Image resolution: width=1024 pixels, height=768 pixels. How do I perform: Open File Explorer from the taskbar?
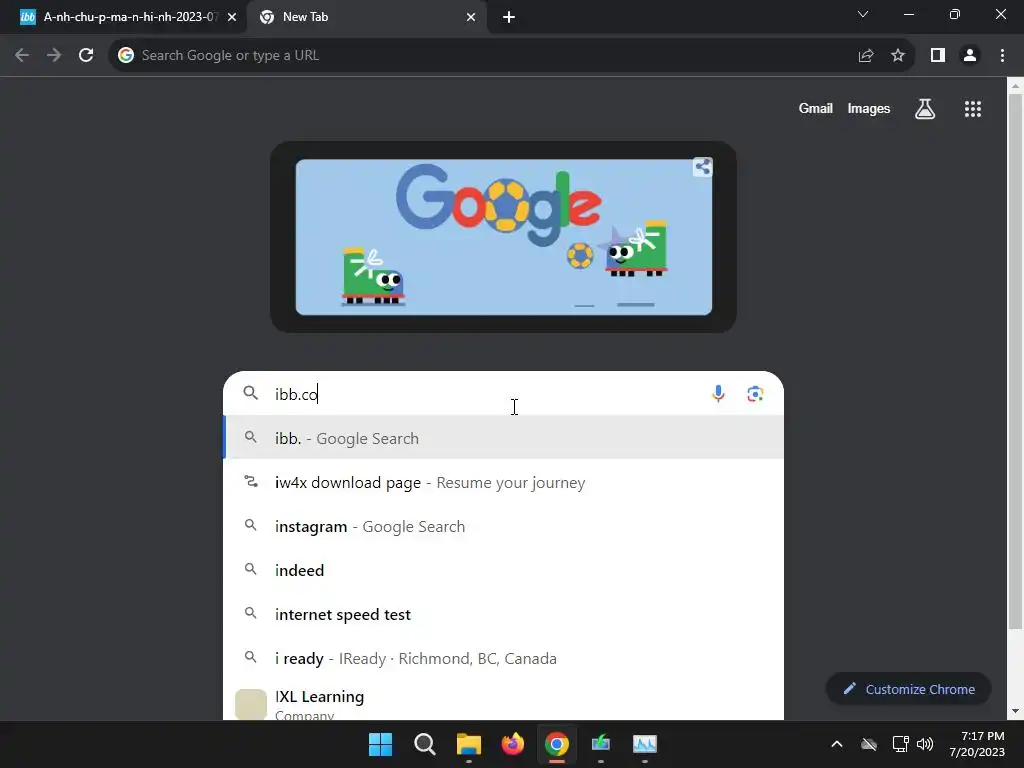tap(468, 744)
